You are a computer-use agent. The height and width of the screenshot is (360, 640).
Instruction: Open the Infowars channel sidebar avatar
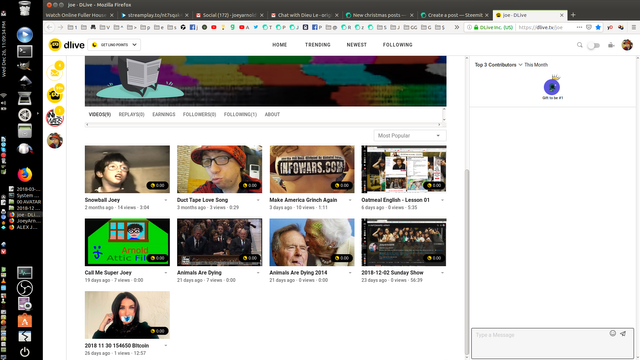55,118
